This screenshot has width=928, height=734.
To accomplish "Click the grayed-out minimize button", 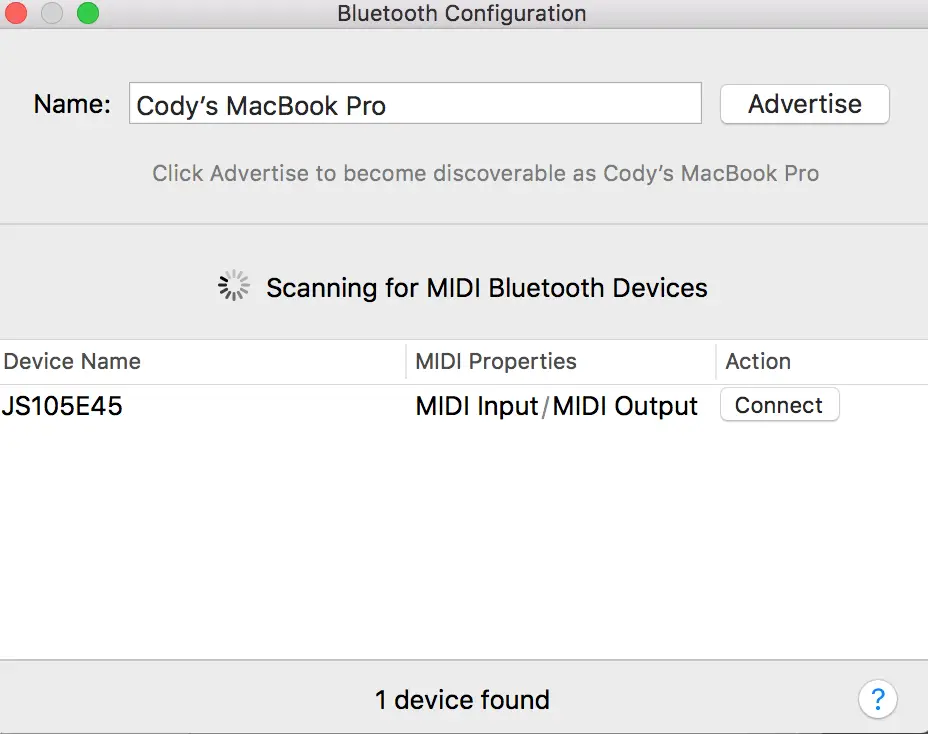I will [x=51, y=12].
